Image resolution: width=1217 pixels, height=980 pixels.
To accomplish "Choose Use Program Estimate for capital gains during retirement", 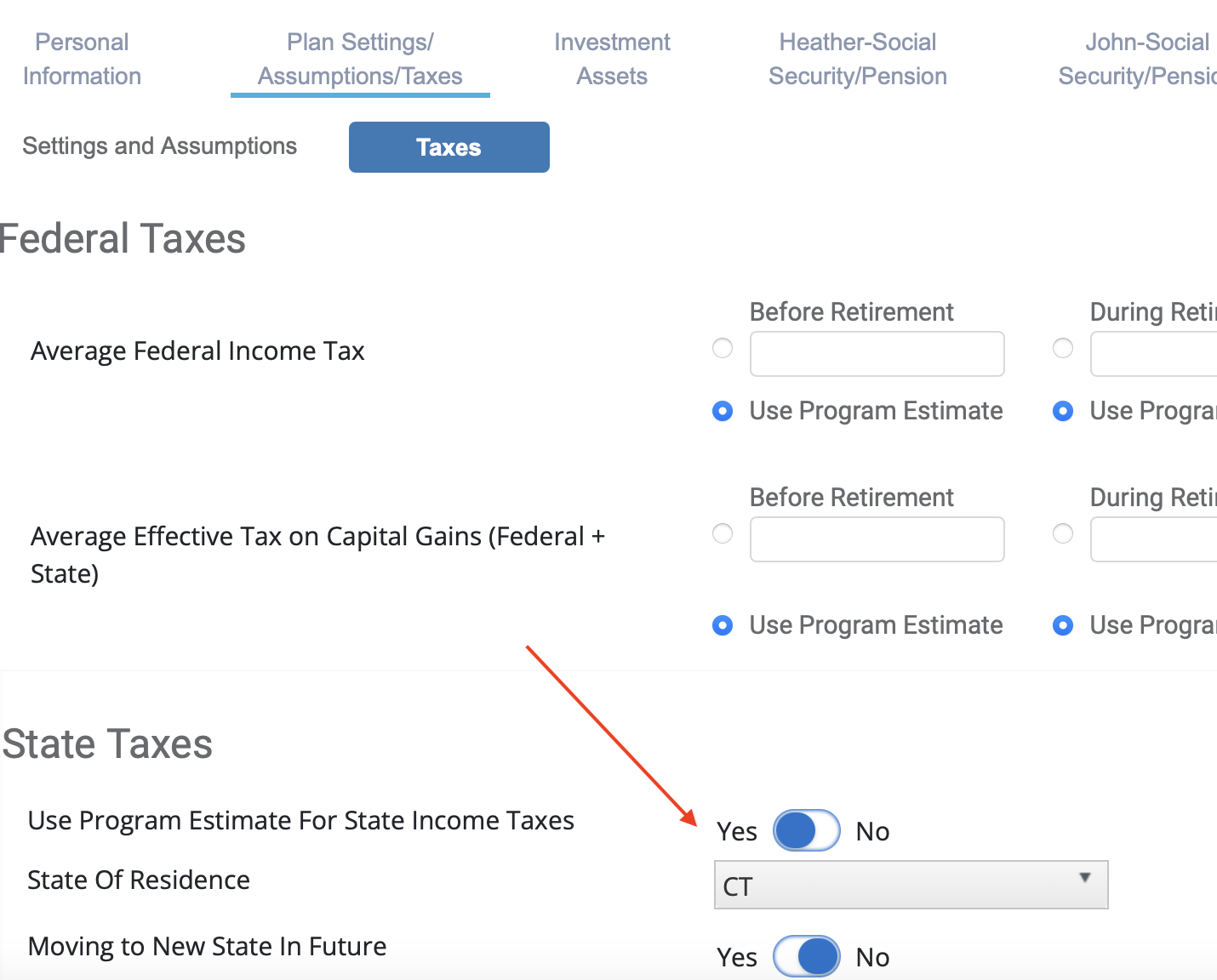I will coord(1062,625).
